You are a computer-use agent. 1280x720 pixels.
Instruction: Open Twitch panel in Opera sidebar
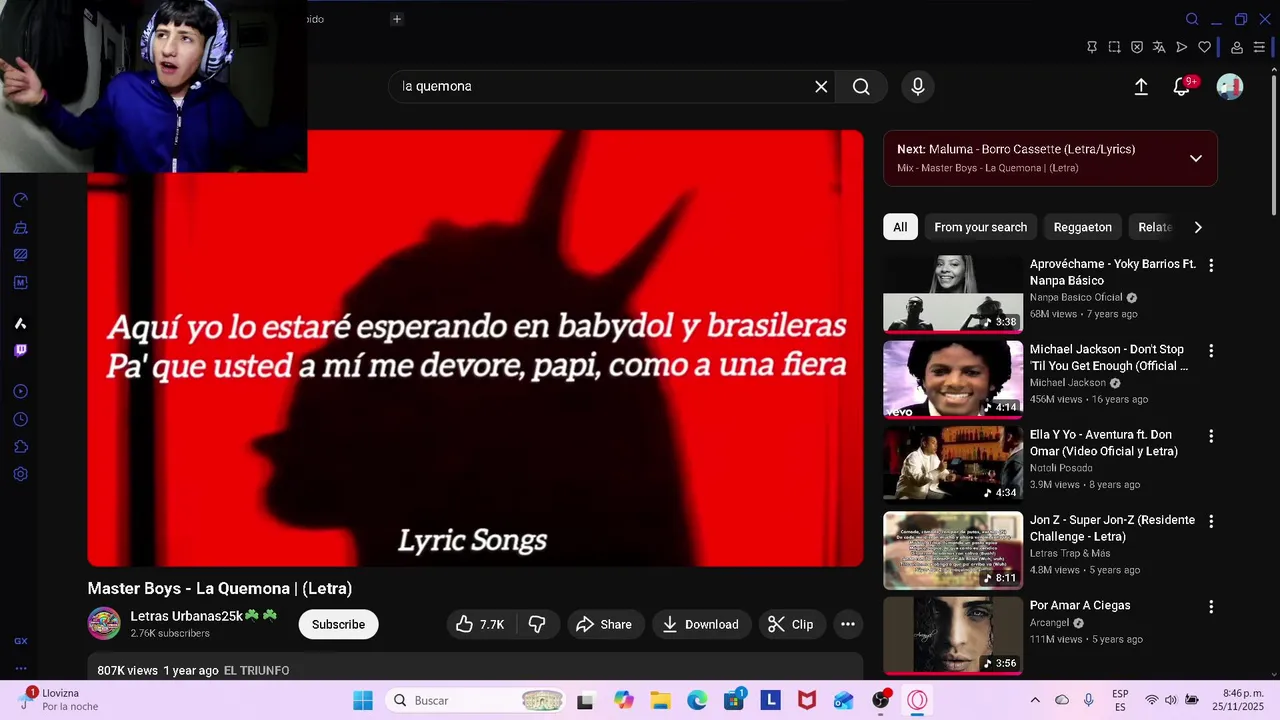(x=20, y=350)
